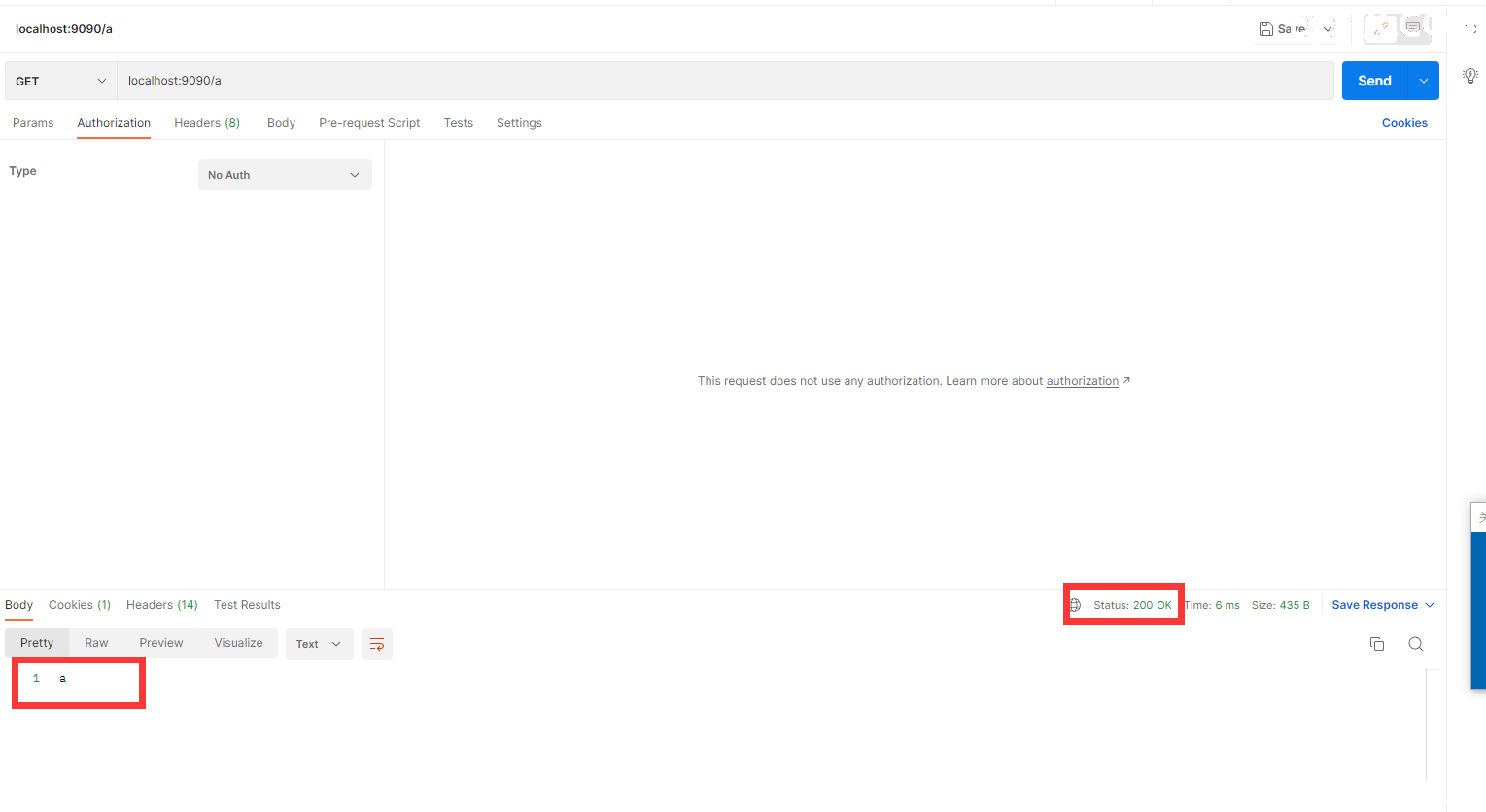Click the lightbulb related-requests icon in right sidebar
Screen dimensions: 1486x812
pos(1469,76)
